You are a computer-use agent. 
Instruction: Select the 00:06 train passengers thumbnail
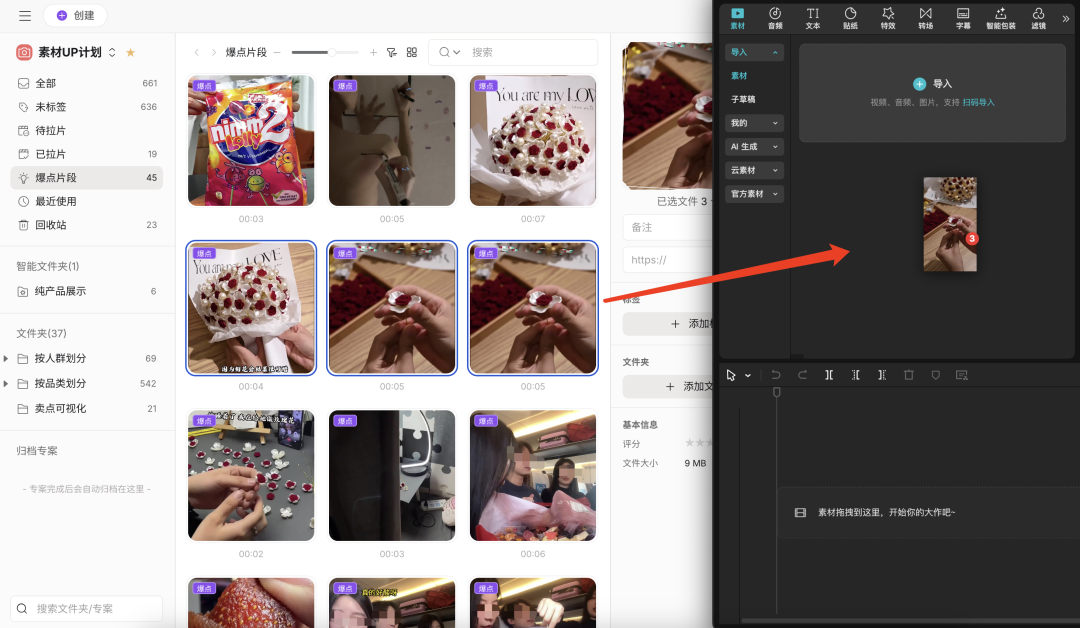click(x=533, y=475)
